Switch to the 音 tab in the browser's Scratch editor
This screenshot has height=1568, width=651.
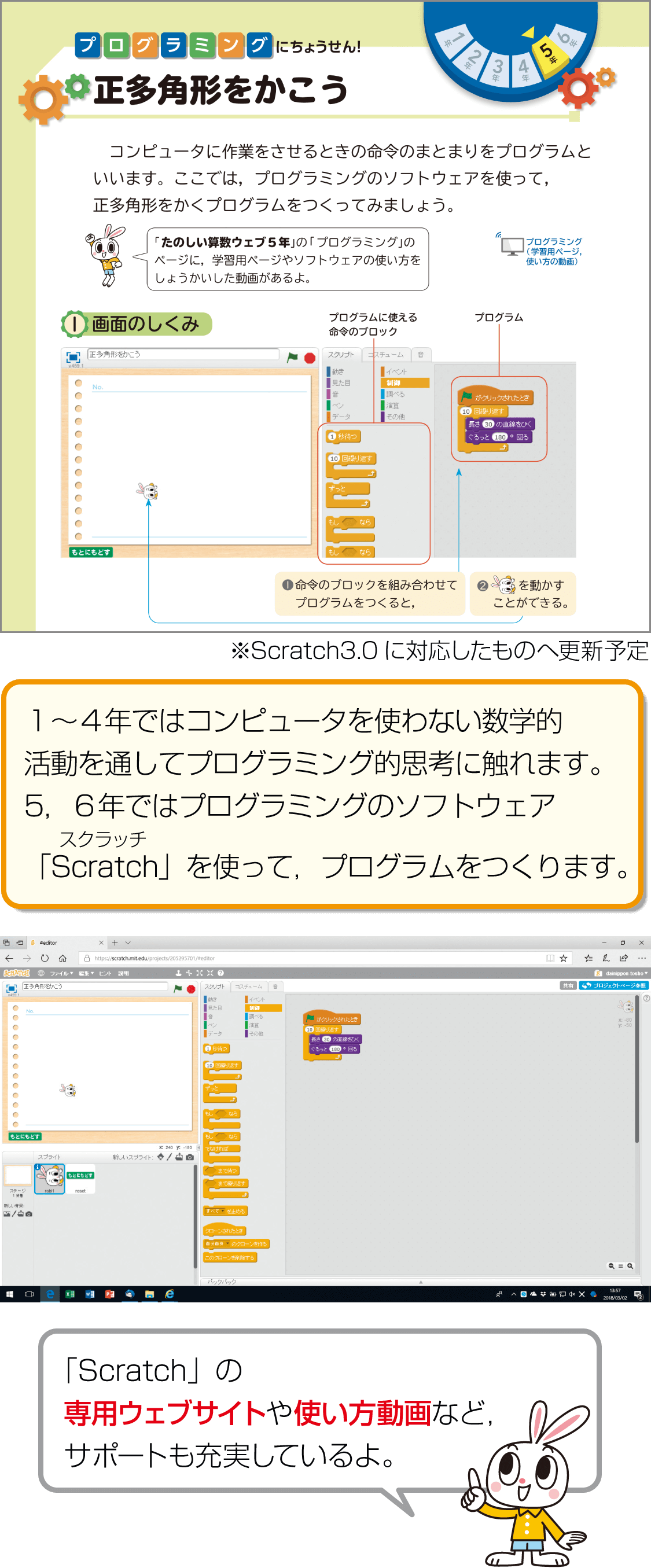(x=275, y=986)
